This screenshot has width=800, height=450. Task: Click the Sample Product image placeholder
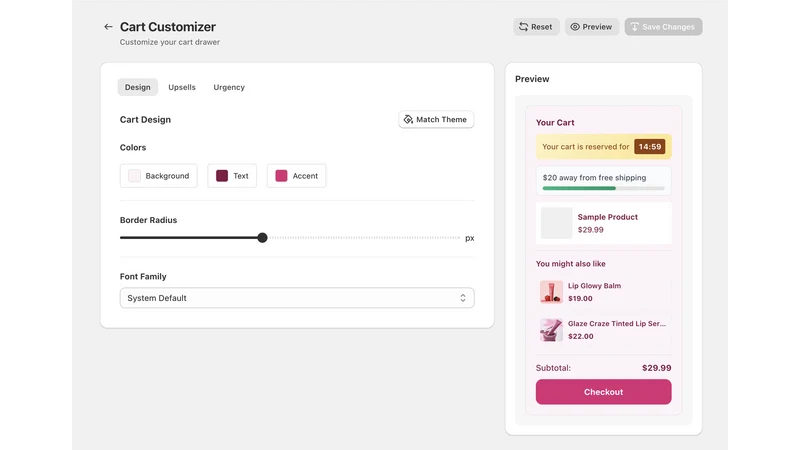[557, 223]
